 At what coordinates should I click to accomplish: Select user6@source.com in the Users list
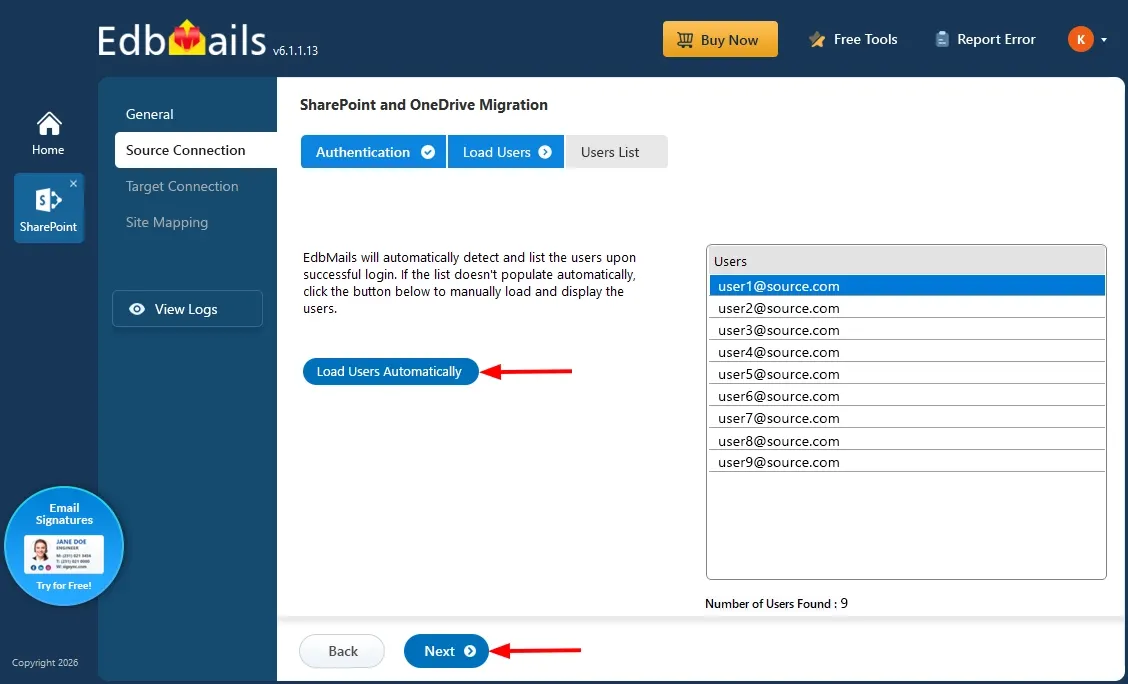click(907, 396)
